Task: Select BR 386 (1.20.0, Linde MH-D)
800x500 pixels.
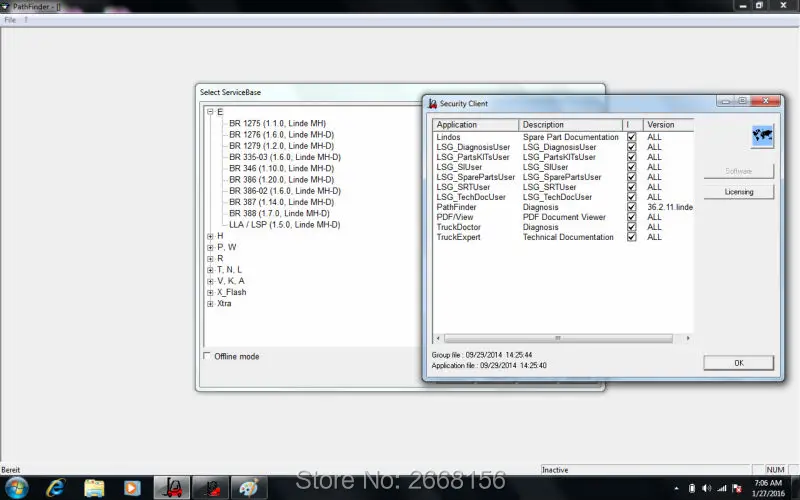Action: [282, 179]
